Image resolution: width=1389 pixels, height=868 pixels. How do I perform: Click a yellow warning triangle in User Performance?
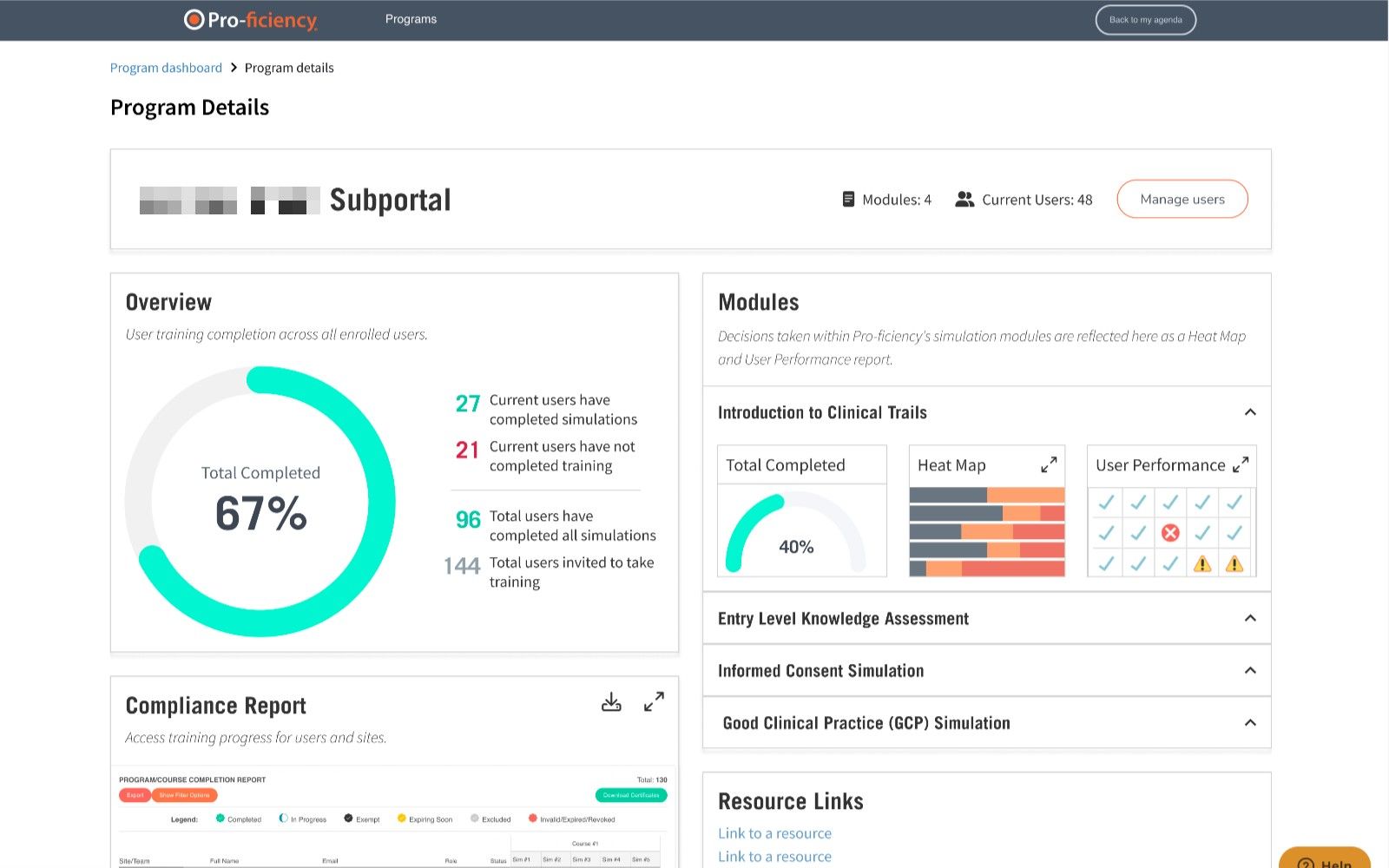tap(1203, 563)
